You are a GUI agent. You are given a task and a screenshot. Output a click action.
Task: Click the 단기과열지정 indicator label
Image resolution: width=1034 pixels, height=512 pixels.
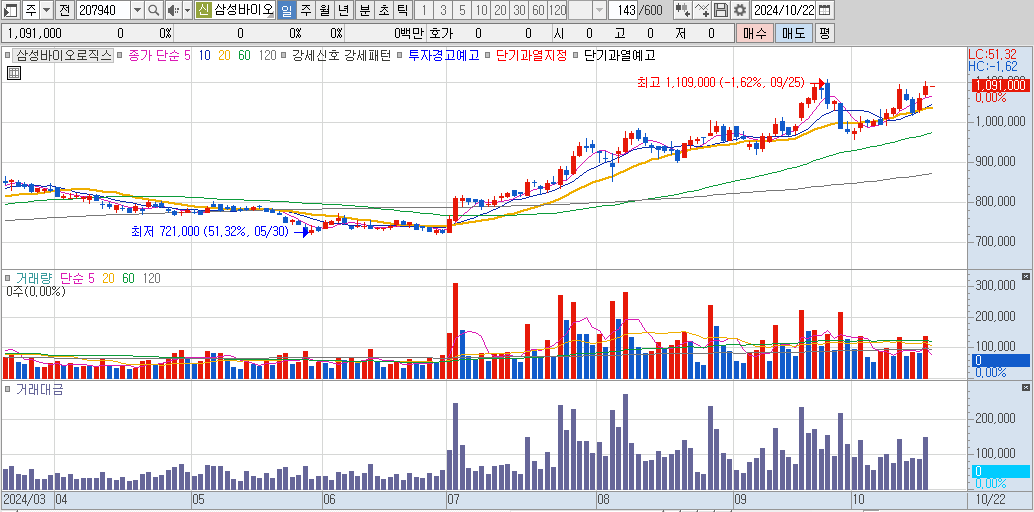coord(532,56)
